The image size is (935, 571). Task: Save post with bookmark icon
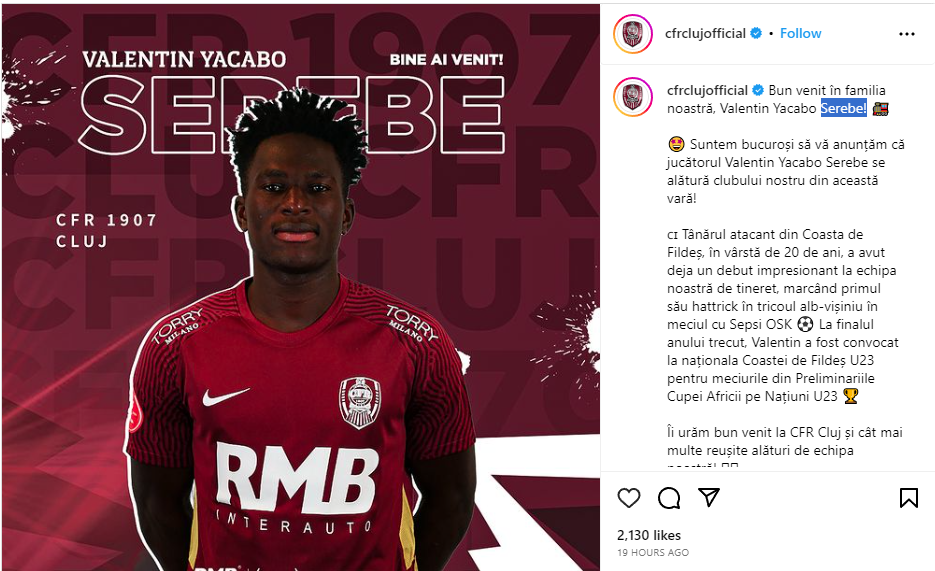point(908,498)
